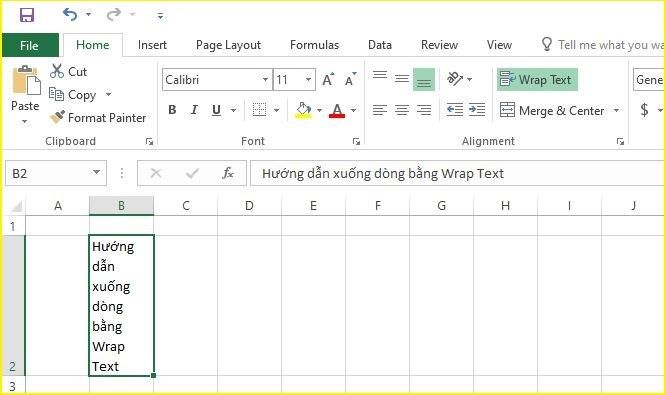Click the Paste button
Screen dimensions: 666x395
25,94
